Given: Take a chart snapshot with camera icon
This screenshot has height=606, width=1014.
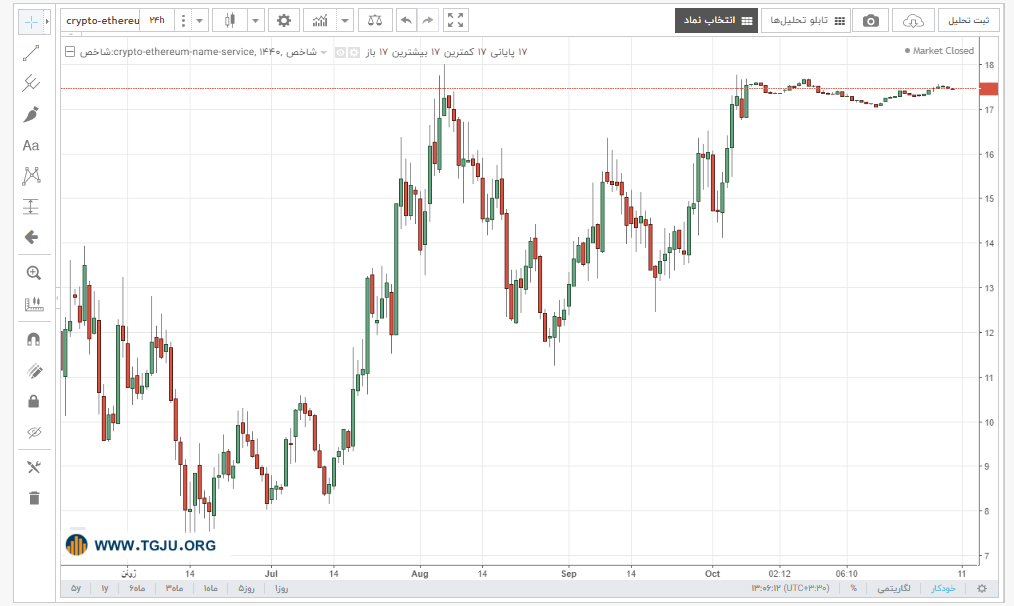Looking at the screenshot, I should tap(870, 21).
